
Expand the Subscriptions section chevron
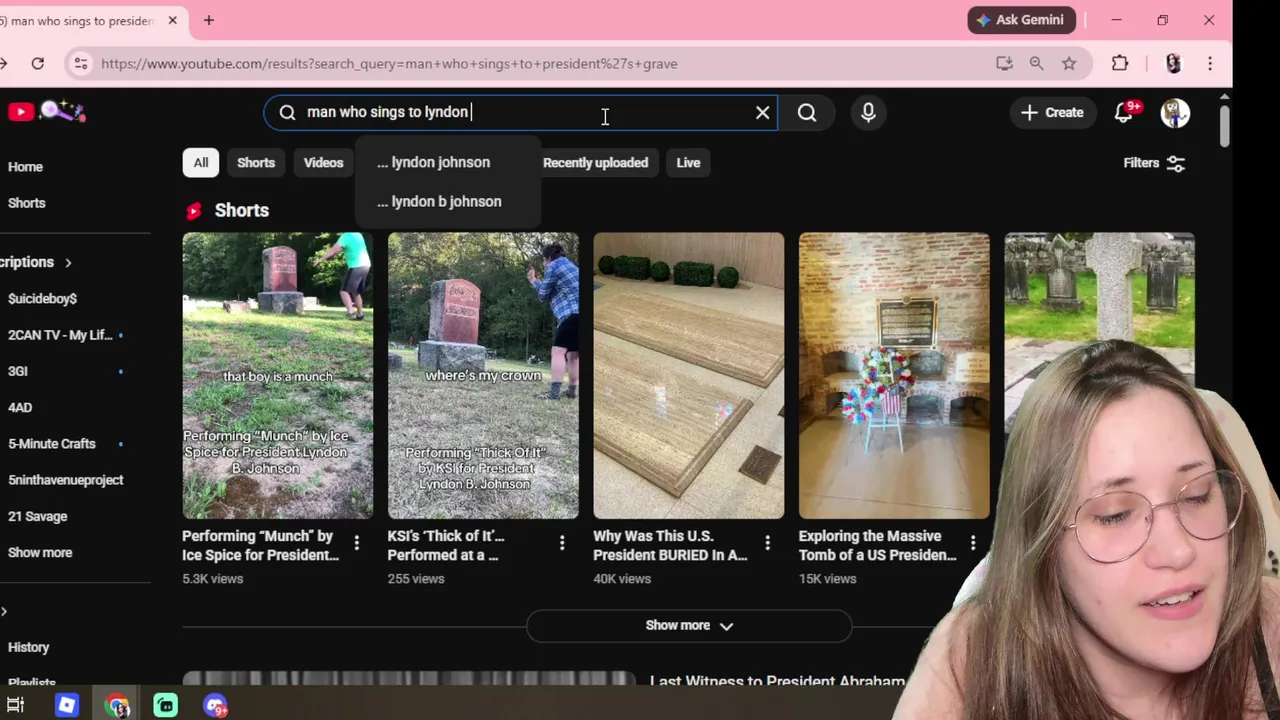pos(68,263)
